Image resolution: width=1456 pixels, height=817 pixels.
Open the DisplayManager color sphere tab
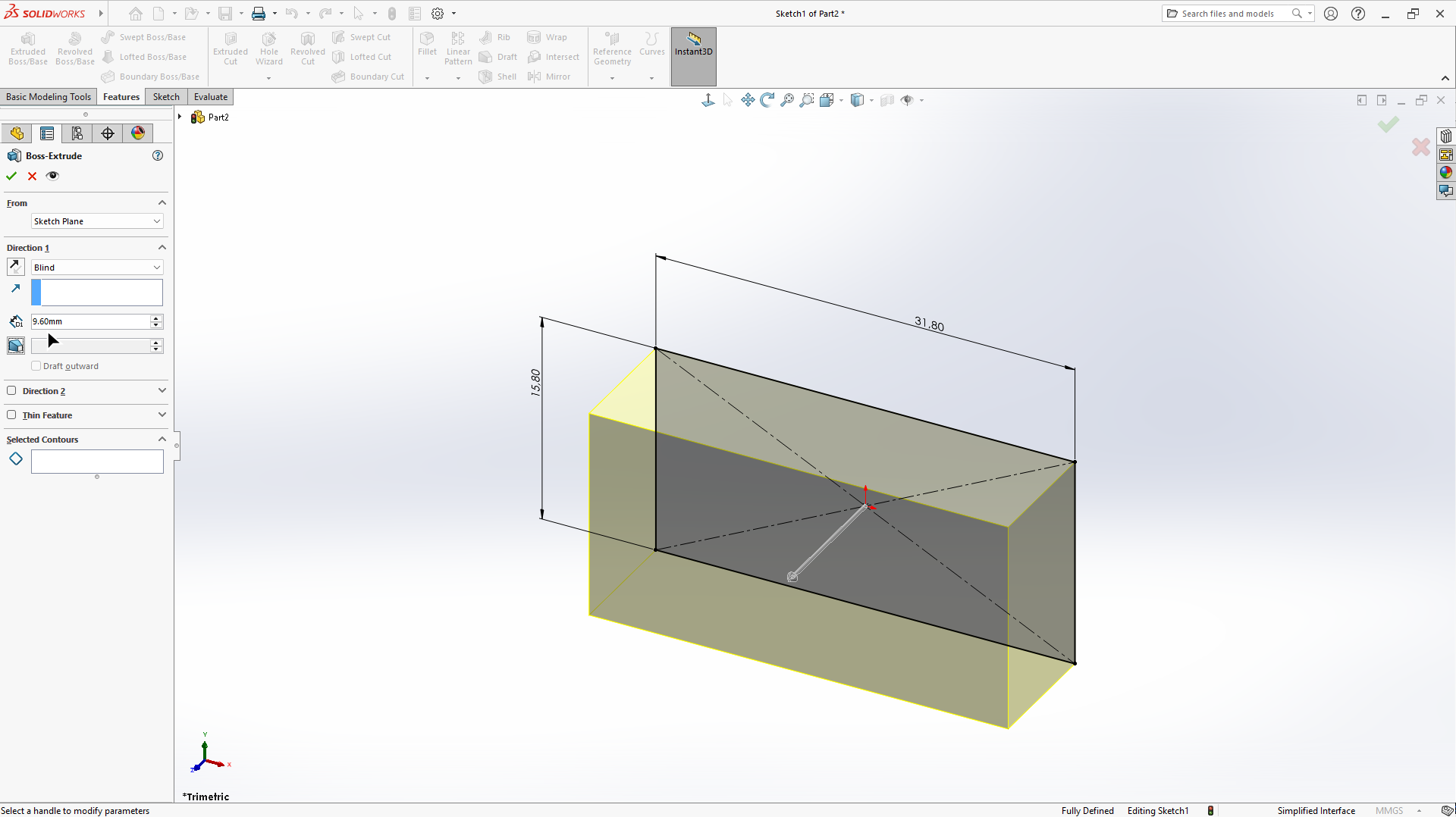pos(138,133)
